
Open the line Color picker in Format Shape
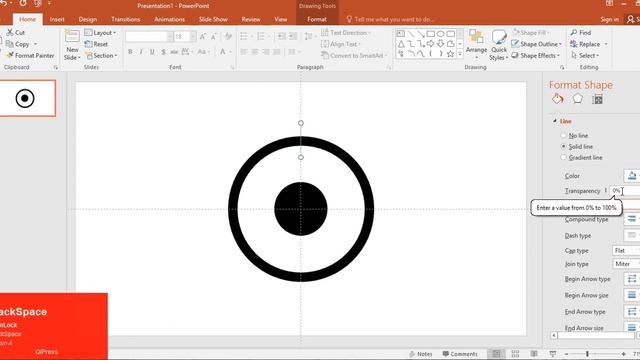pyautogui.click(x=632, y=176)
